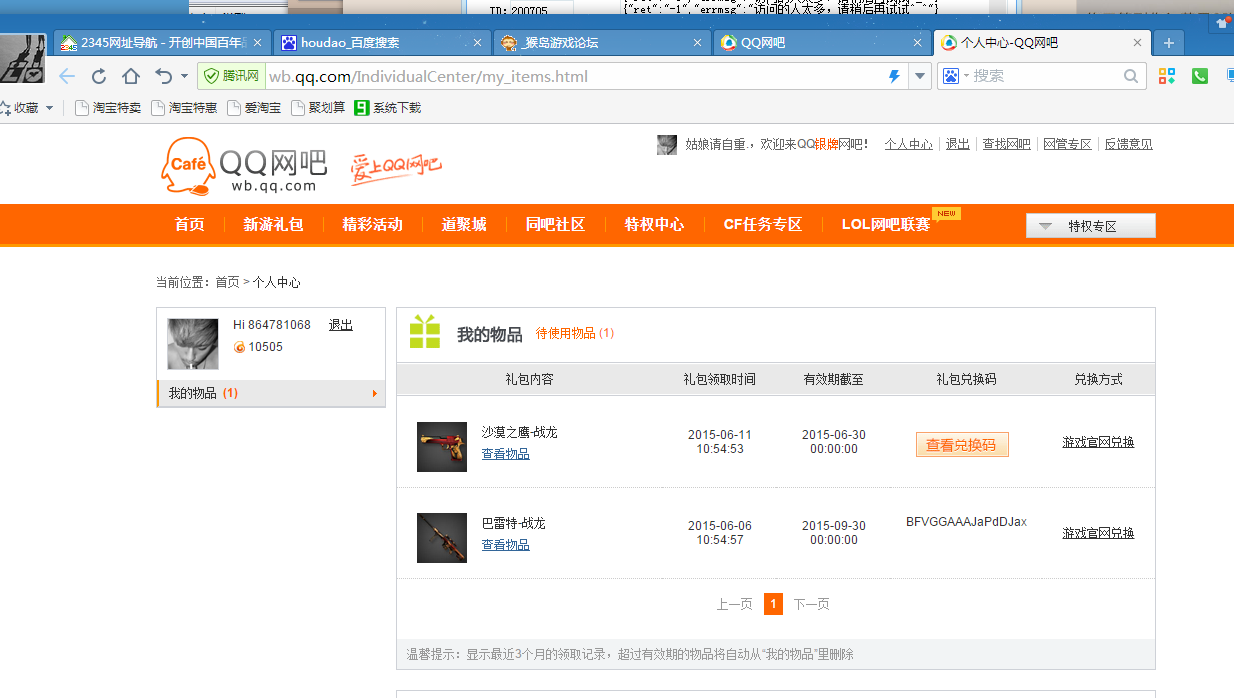The image size is (1234, 698).
Task: Open the 网管专区 header link
Action: pos(1067,144)
